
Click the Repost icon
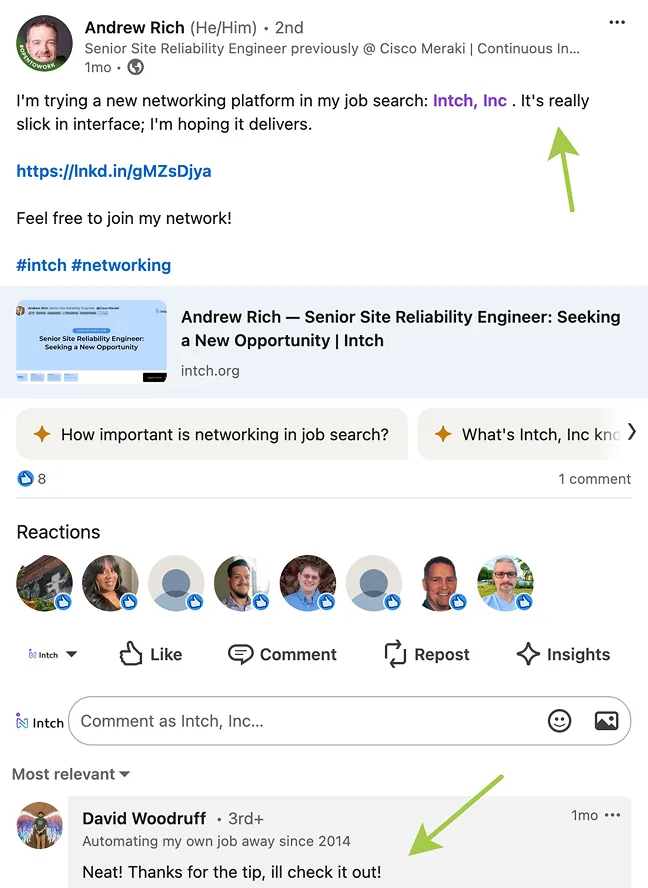pos(394,654)
